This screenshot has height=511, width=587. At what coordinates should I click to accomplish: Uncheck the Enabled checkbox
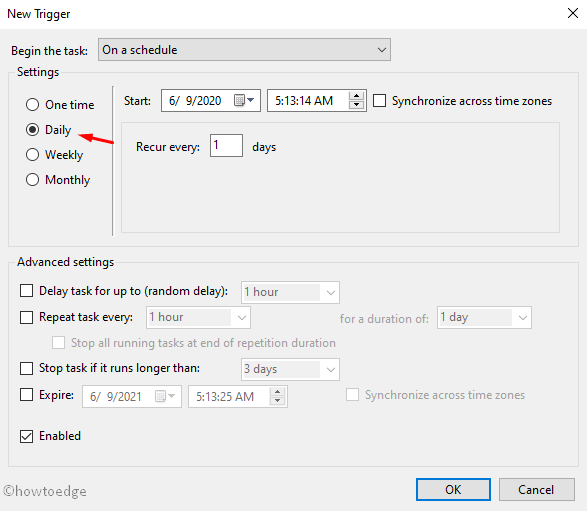(26, 436)
